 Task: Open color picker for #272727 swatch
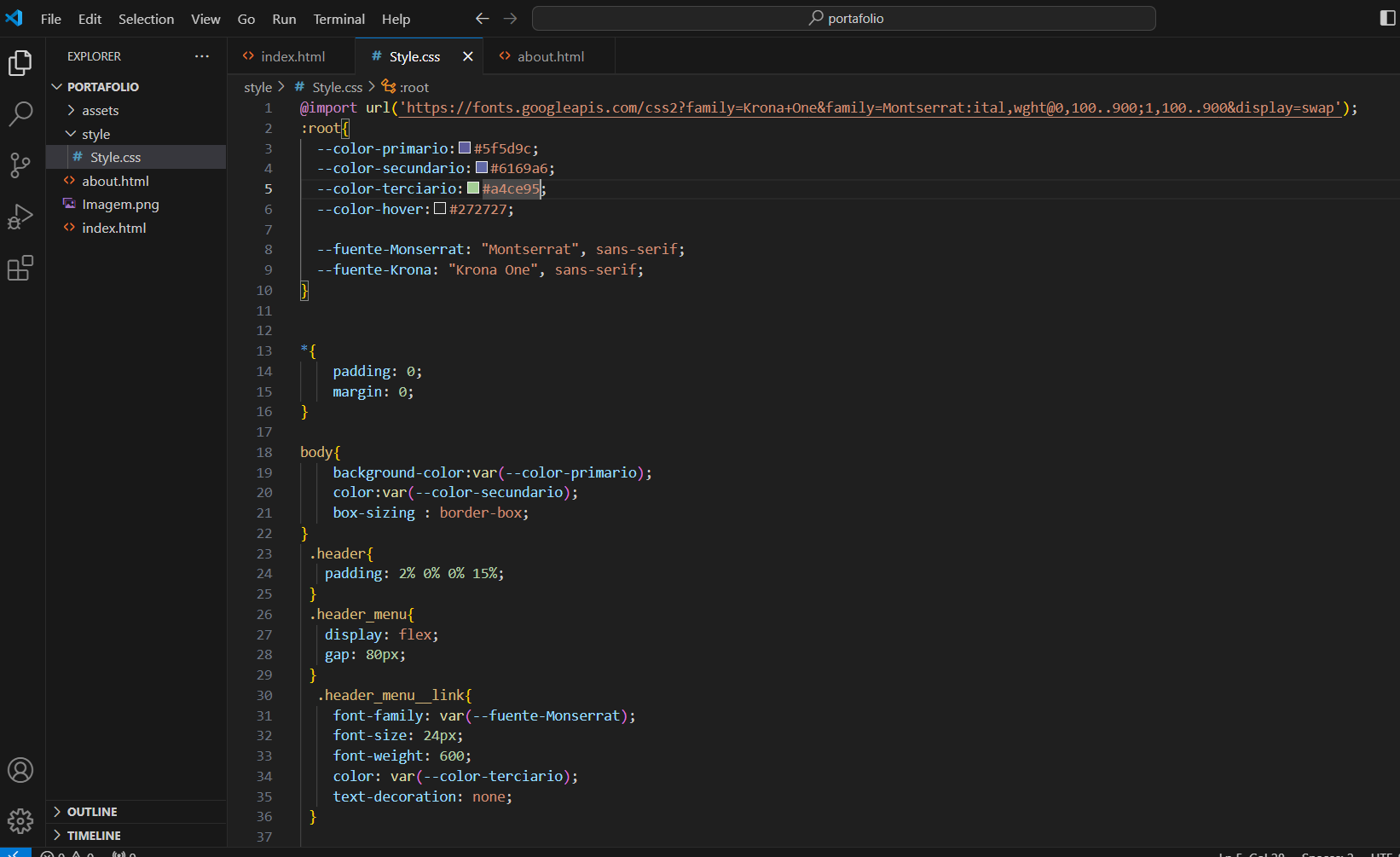pyautogui.click(x=440, y=209)
